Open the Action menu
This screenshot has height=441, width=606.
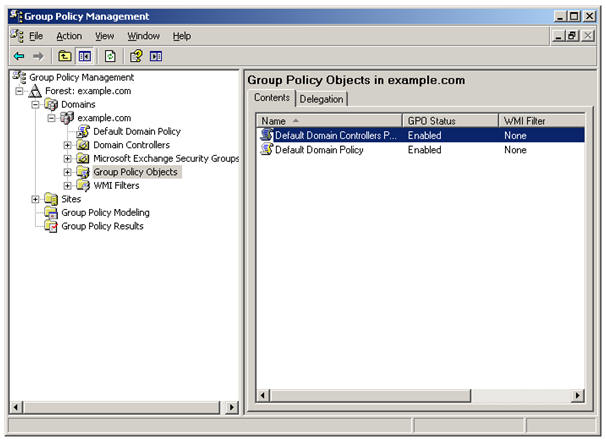point(69,36)
